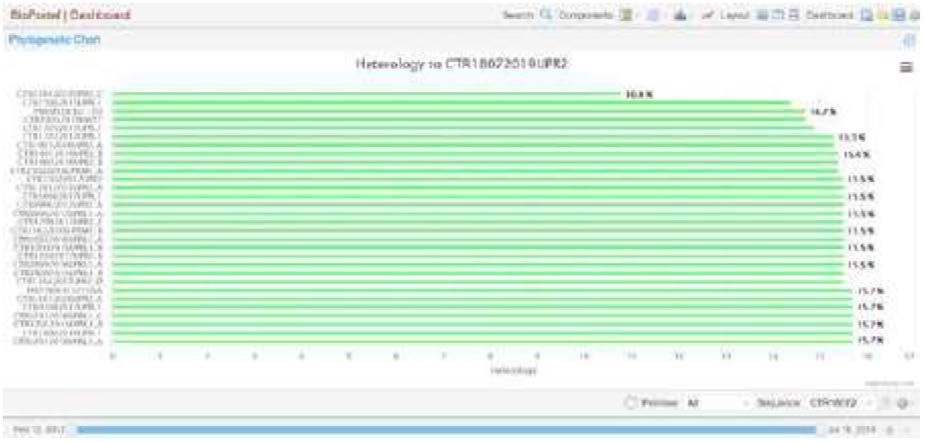This screenshot has width=925, height=443.
Task: Click the blue date range timeline bar
Action: click(447, 430)
